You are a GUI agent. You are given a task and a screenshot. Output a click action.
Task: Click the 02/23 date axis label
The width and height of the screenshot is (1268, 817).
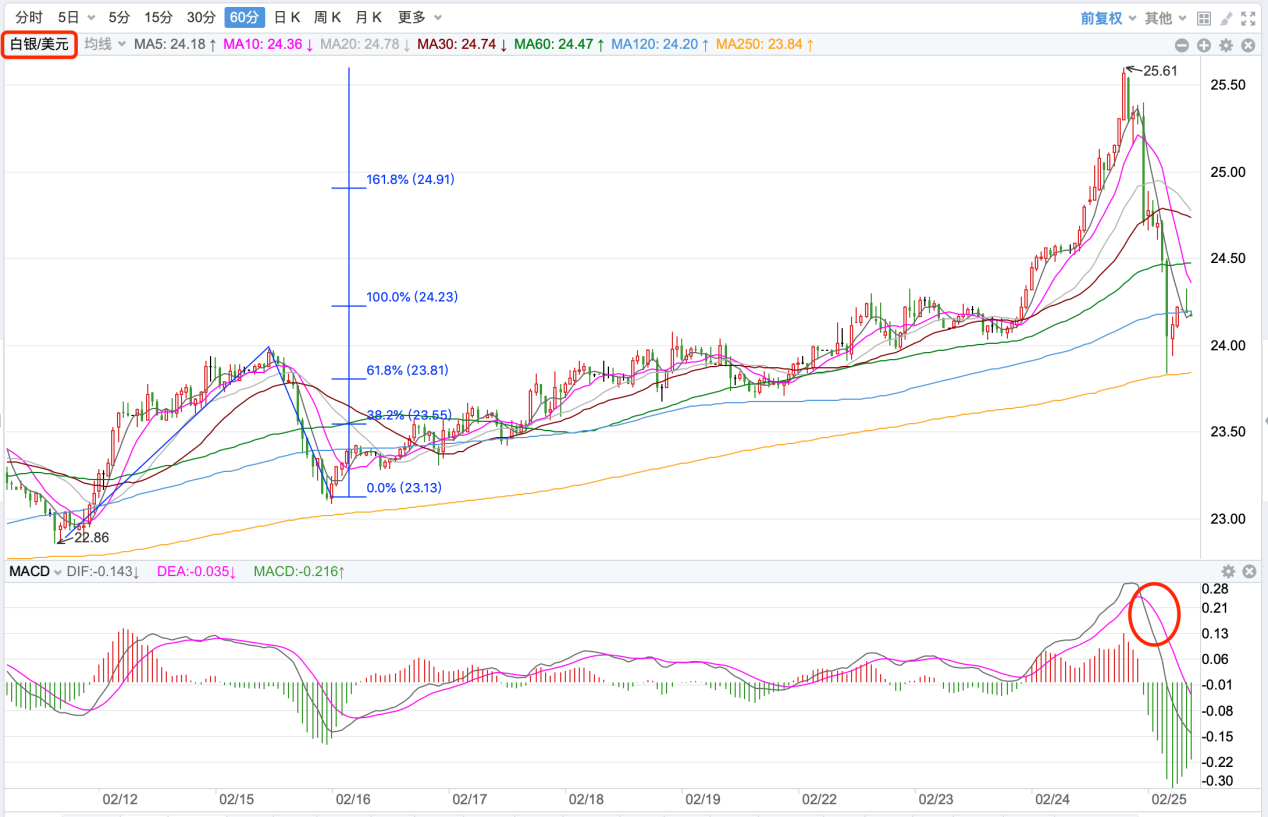[936, 800]
